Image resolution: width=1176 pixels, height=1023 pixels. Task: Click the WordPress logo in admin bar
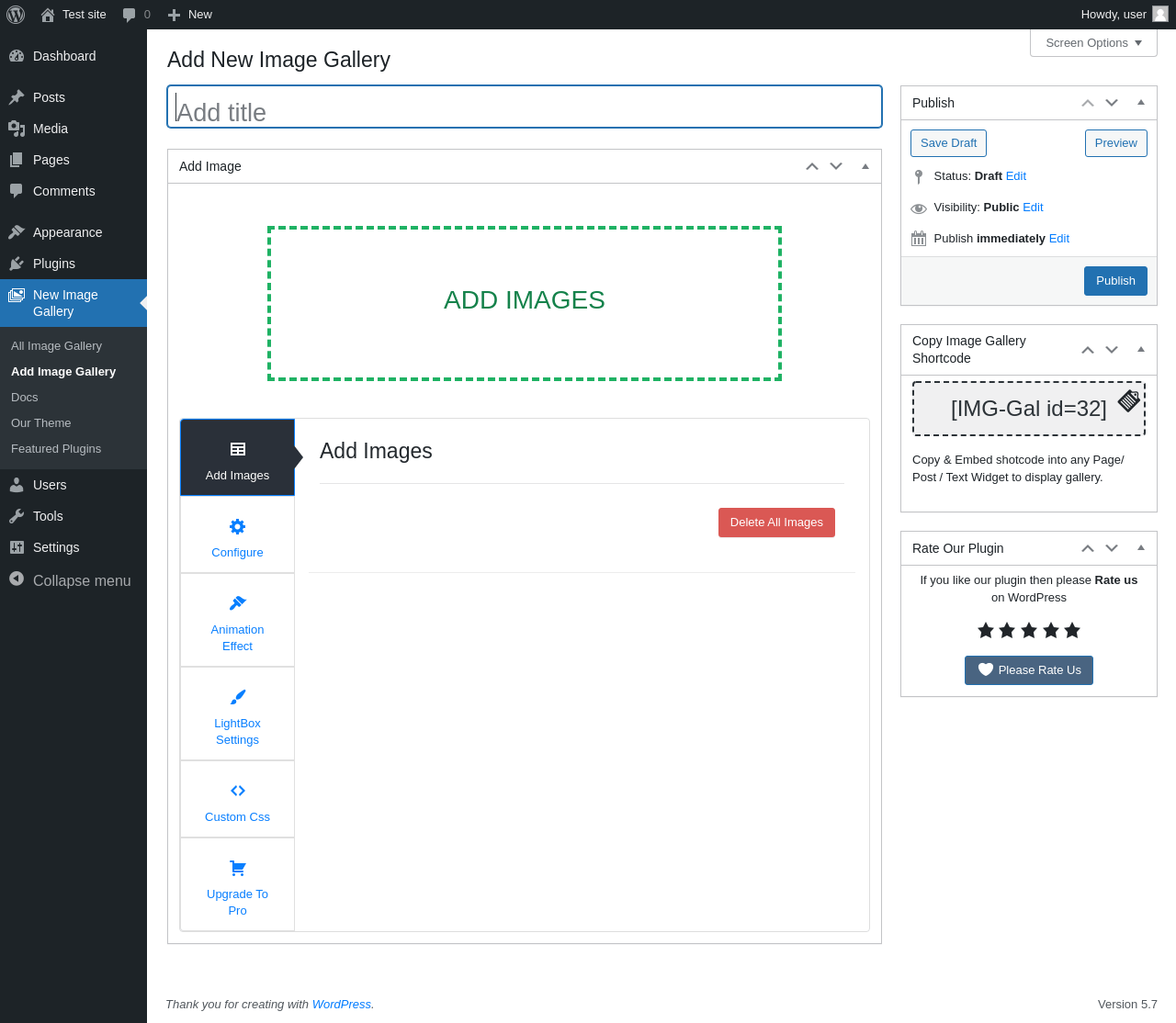(x=16, y=15)
